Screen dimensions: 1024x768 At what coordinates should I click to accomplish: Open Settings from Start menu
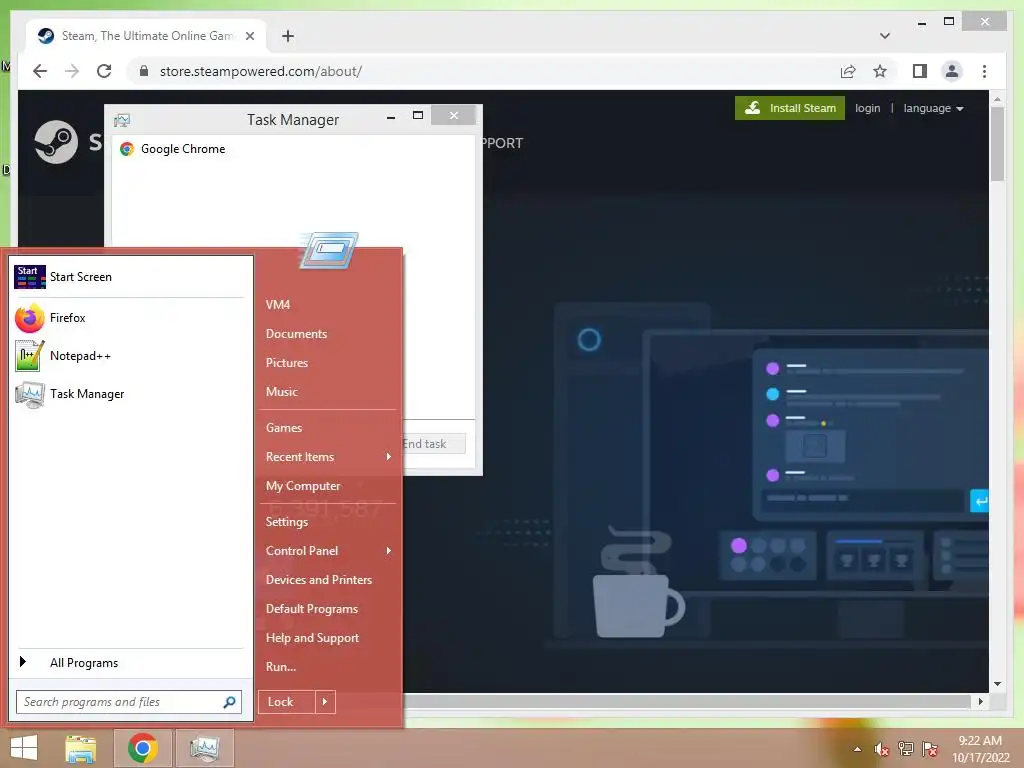(287, 522)
